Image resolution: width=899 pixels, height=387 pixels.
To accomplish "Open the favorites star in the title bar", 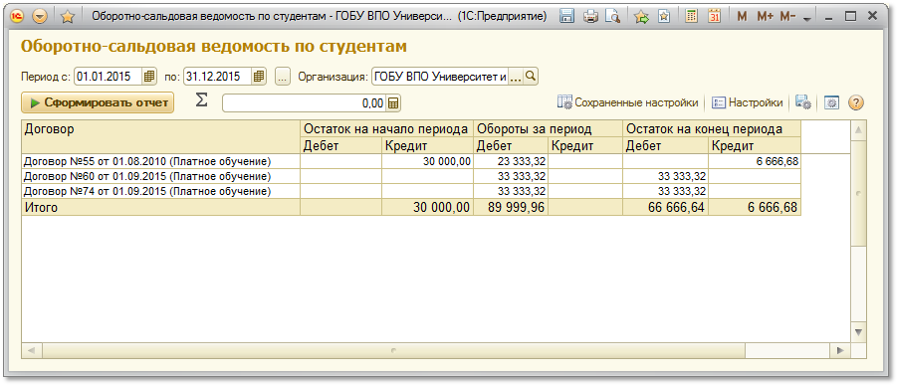I will point(68,17).
